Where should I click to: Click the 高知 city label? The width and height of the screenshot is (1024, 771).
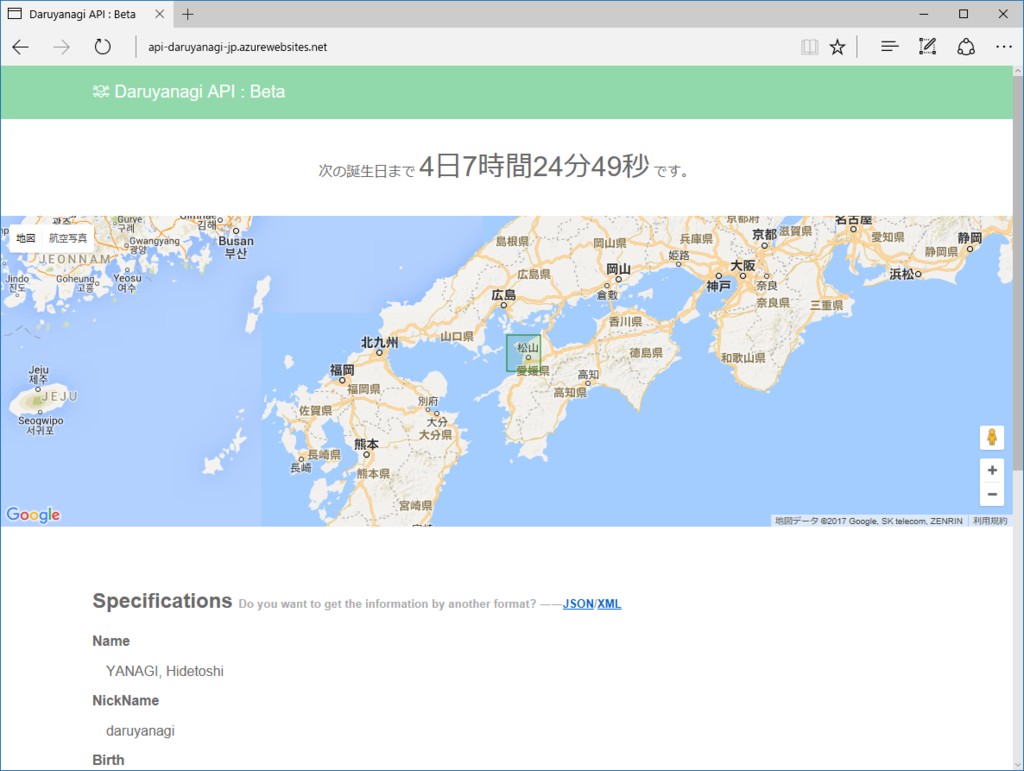588,375
